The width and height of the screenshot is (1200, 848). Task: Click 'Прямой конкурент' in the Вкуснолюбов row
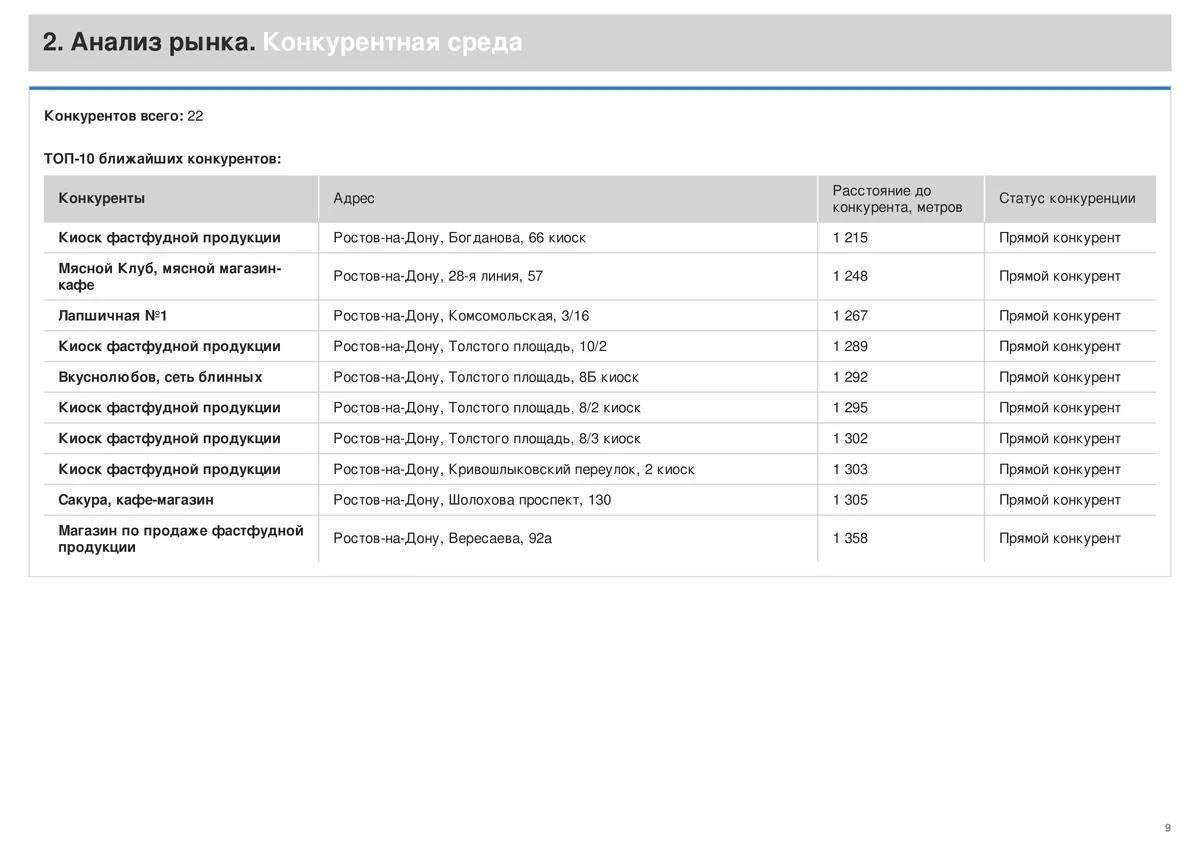1060,377
